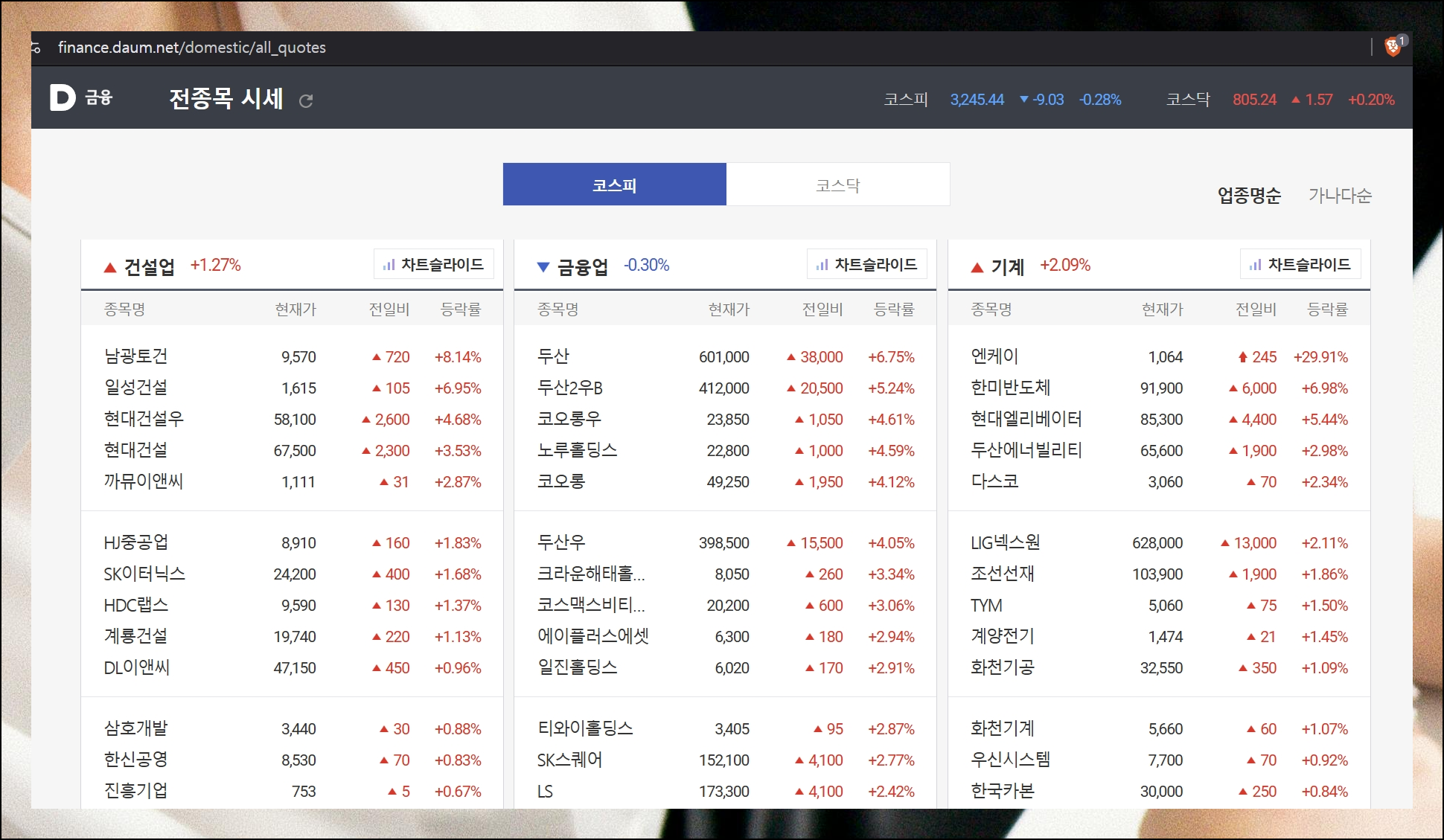Click the red up-triangle next to 건설업
This screenshot has height=840, width=1444.
[x=110, y=267]
